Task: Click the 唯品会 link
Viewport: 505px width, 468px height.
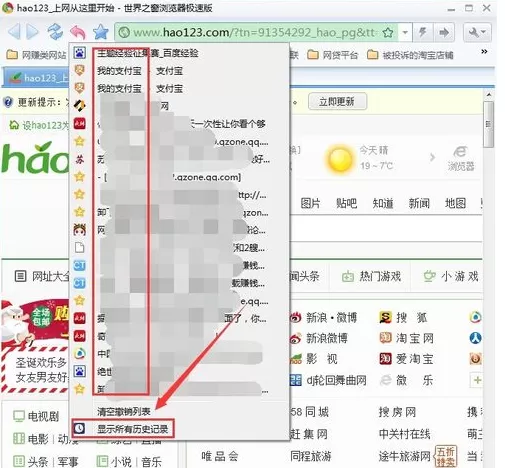Action: pyautogui.click(x=220, y=456)
